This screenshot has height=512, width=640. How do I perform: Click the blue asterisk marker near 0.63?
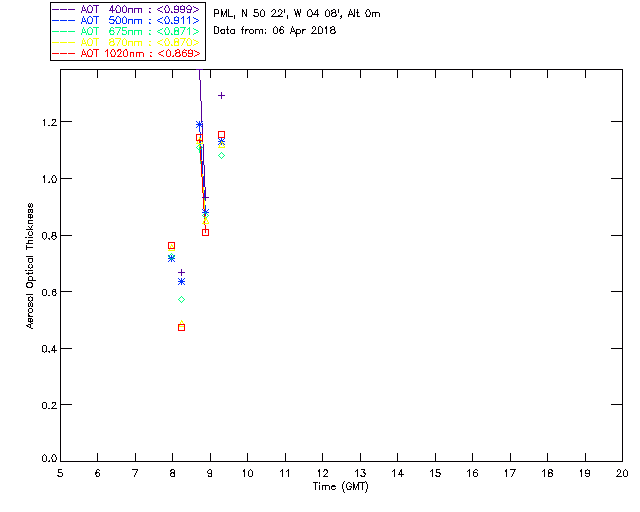[182, 282]
